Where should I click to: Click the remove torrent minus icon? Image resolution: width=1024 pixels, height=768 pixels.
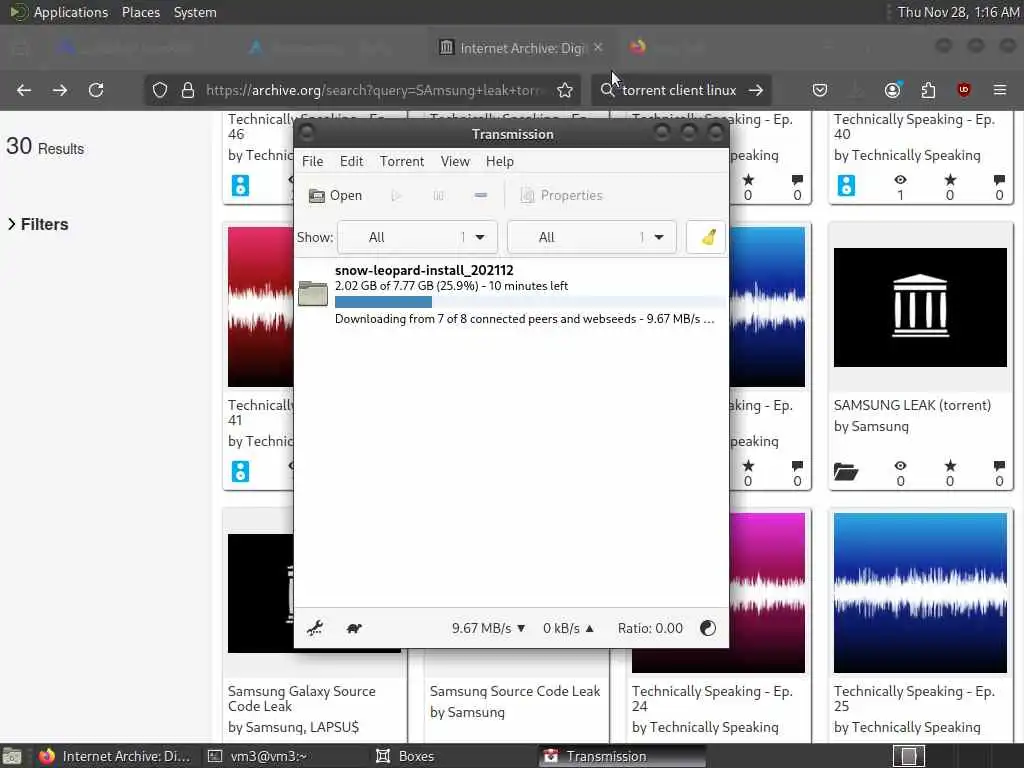coord(481,195)
